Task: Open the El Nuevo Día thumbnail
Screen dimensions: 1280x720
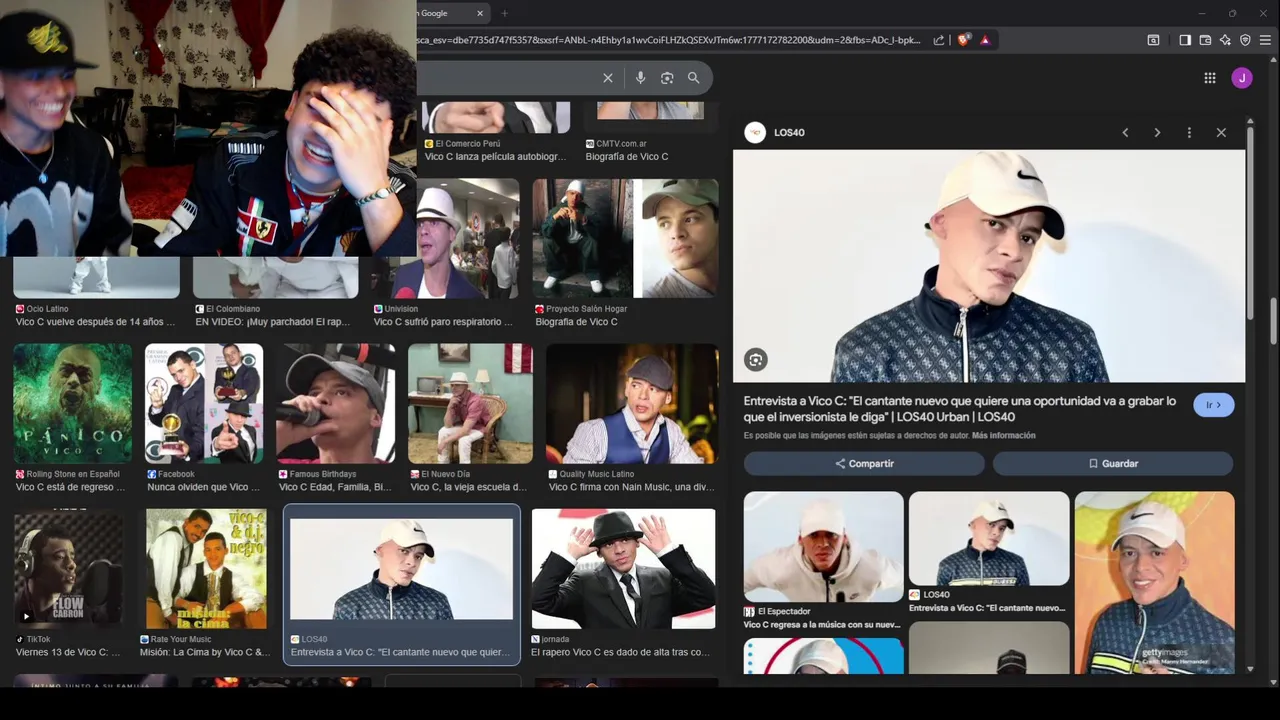Action: [x=470, y=403]
